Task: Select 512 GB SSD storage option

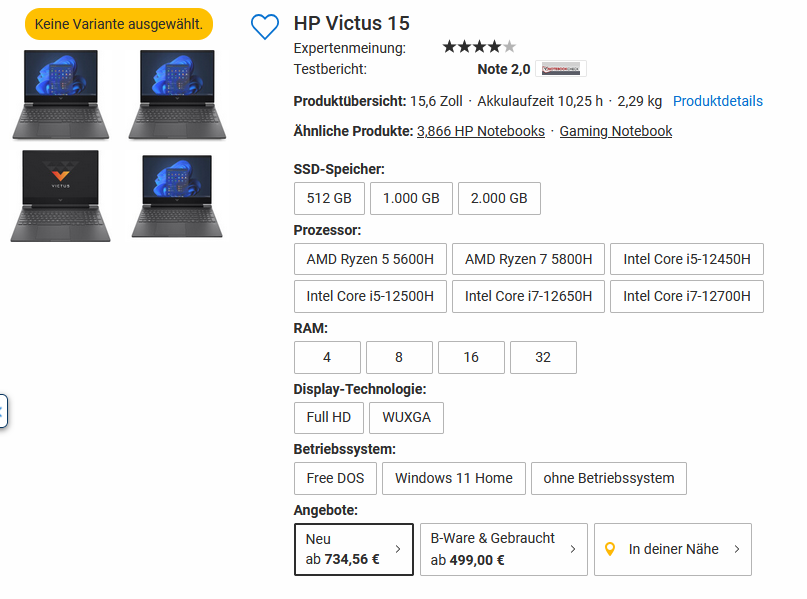Action: [329, 198]
